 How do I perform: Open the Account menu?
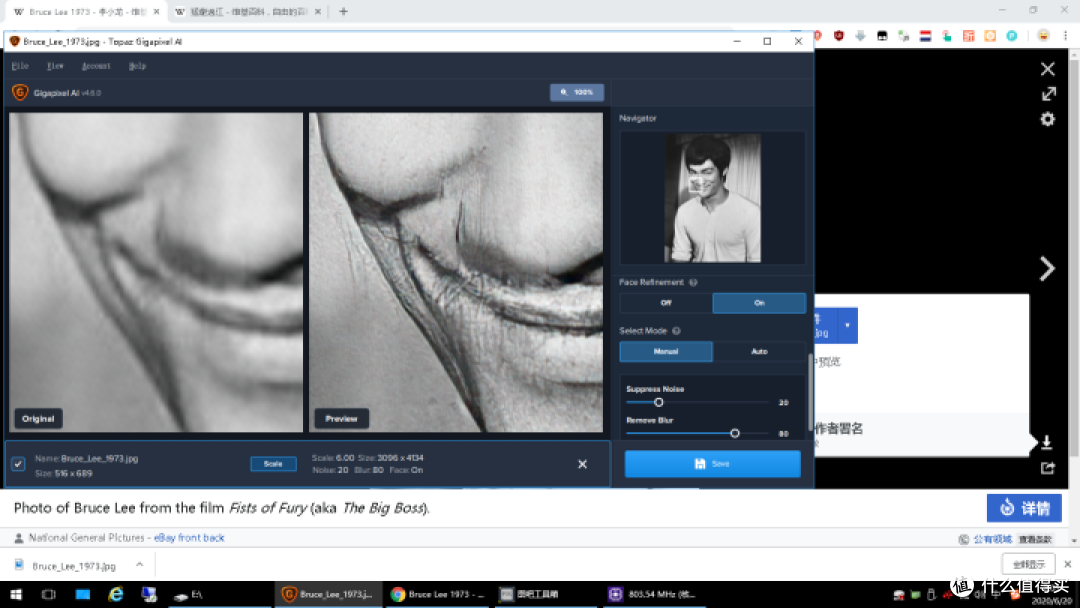point(96,66)
